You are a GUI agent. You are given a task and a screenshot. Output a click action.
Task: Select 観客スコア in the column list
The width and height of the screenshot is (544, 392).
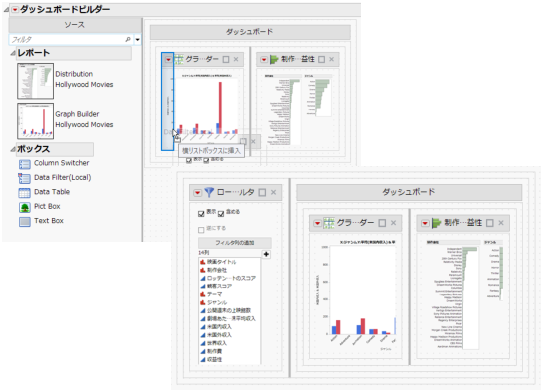[x=219, y=286]
